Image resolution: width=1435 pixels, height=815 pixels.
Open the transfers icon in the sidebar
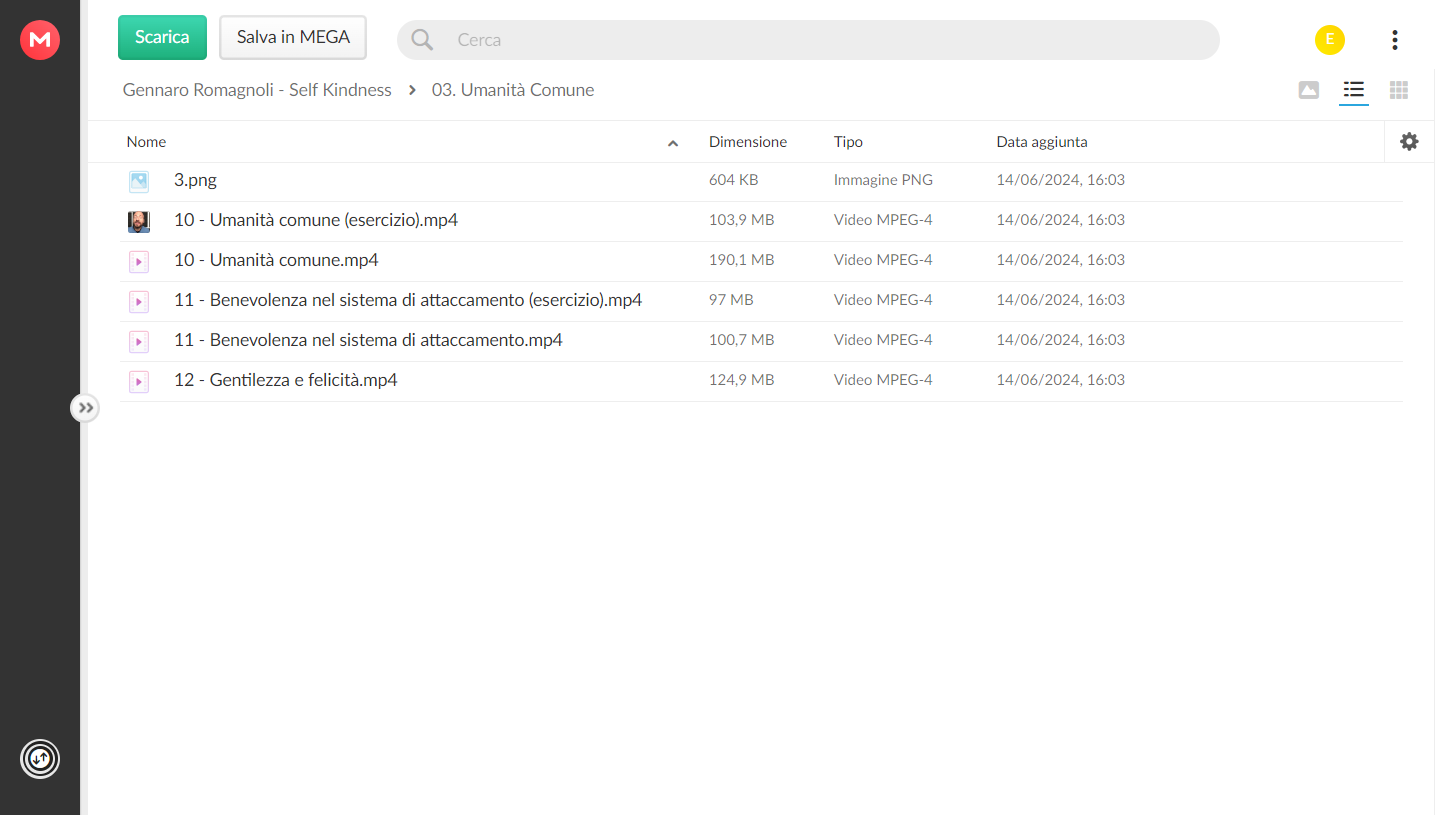[40, 759]
